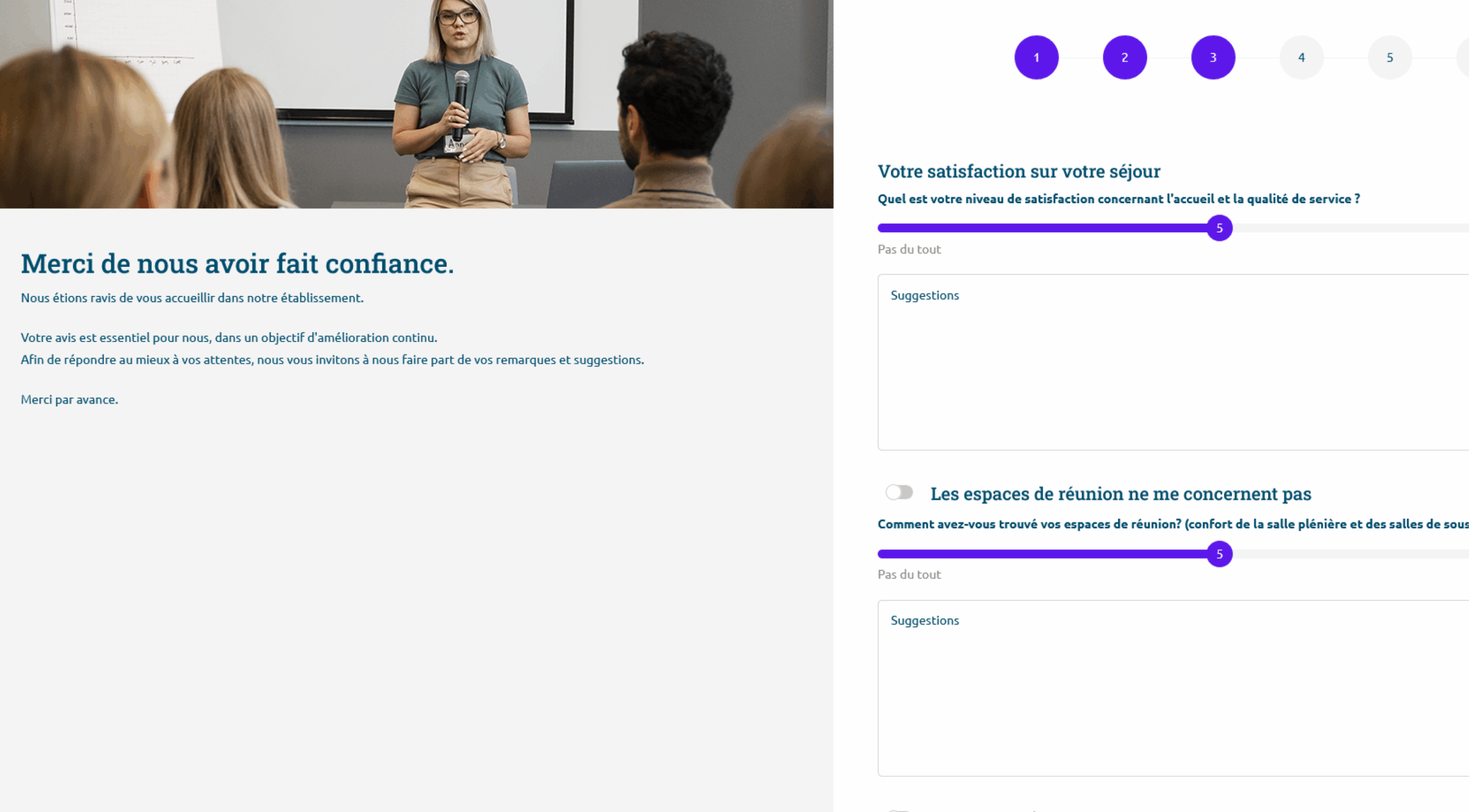Focus the first Suggestions text area
The height and width of the screenshot is (812, 1469).
[1173, 362]
